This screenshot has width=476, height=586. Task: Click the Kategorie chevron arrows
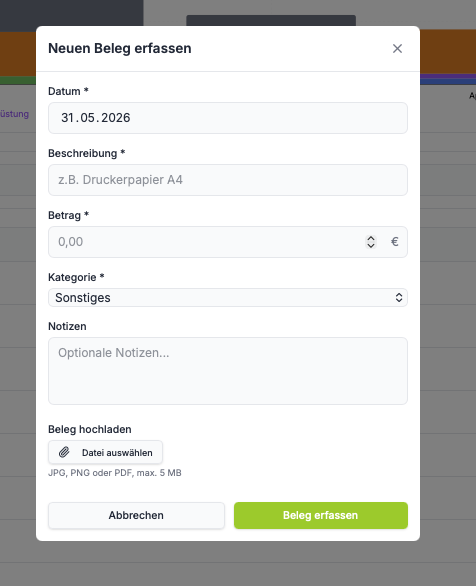399,297
